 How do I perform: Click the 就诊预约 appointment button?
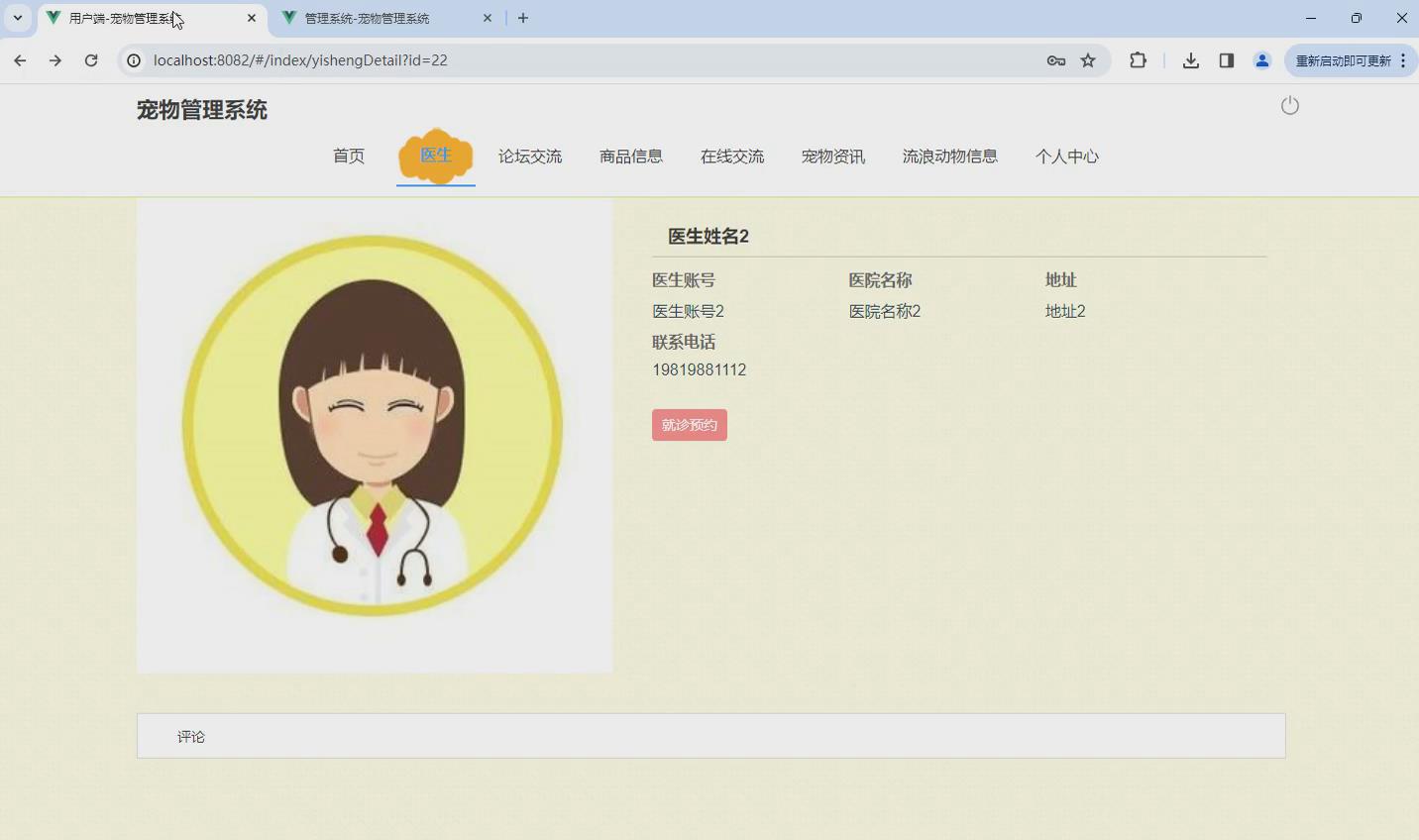pos(689,424)
